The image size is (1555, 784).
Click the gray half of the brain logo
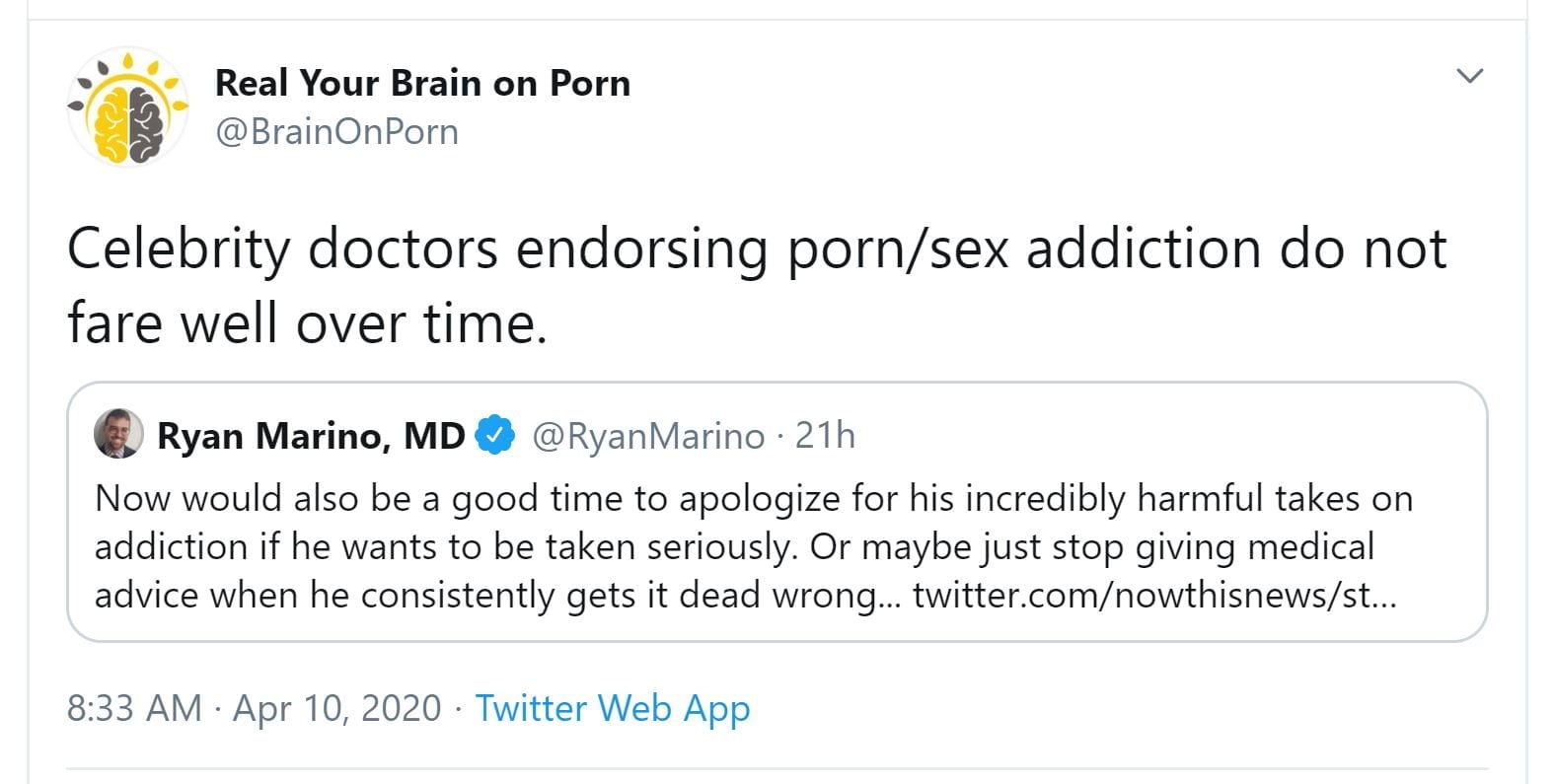pyautogui.click(x=148, y=122)
